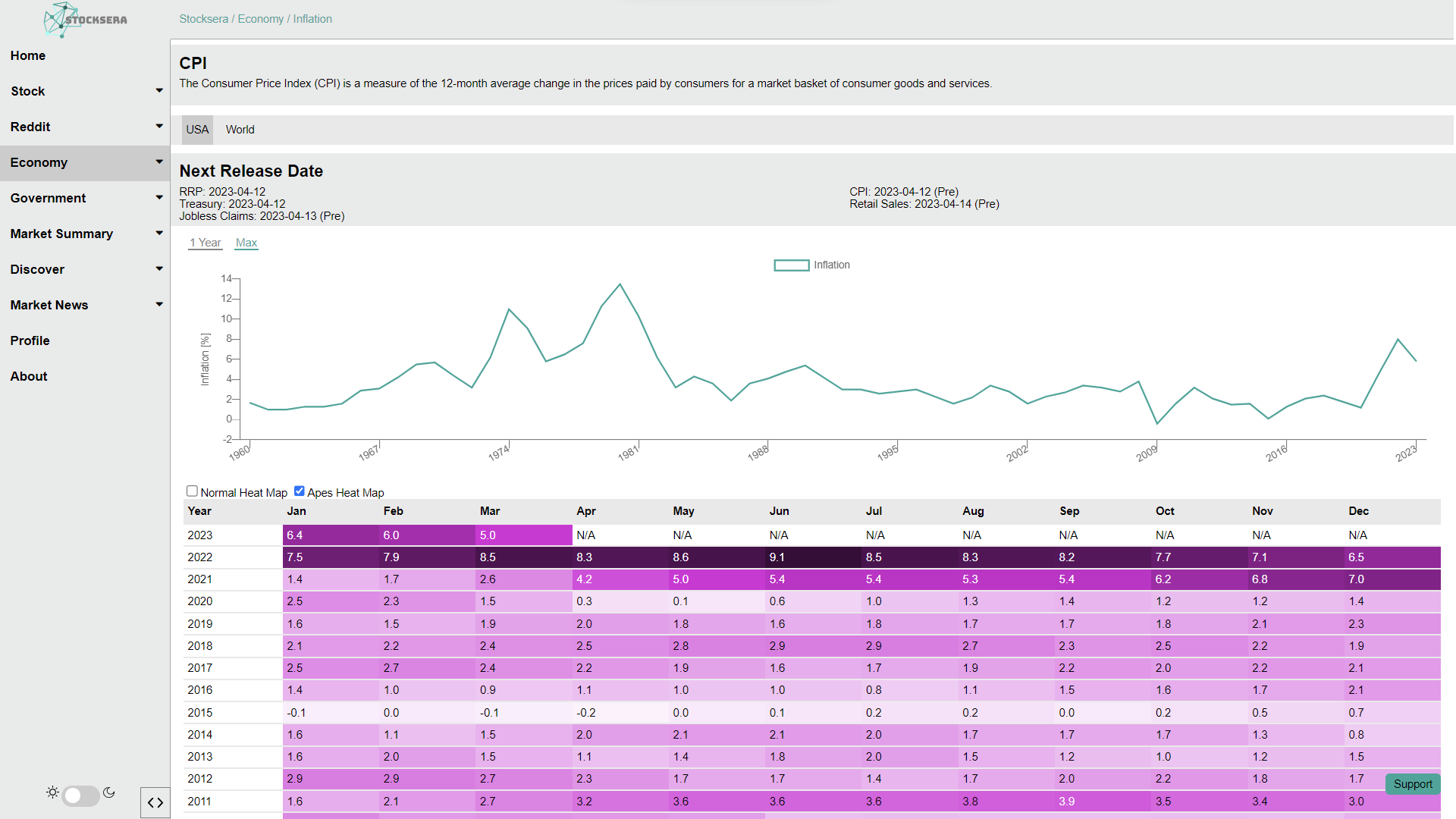Click the sidebar collapse arrows icon
The height and width of the screenshot is (819, 1456).
155,802
